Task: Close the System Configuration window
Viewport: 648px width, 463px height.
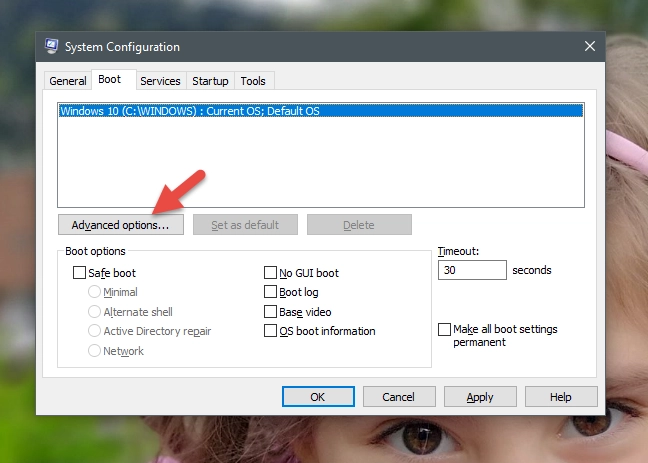Action: [590, 46]
